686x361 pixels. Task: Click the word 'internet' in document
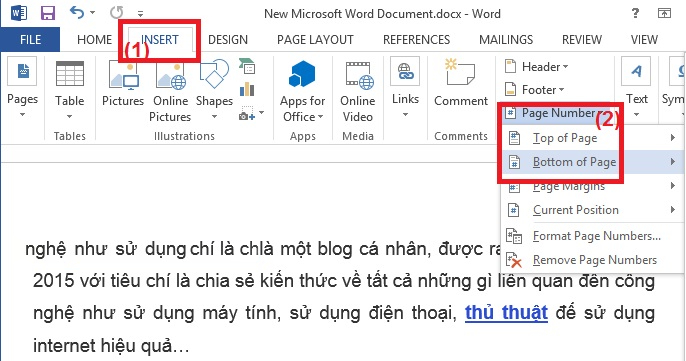pyautogui.click(x=65, y=346)
